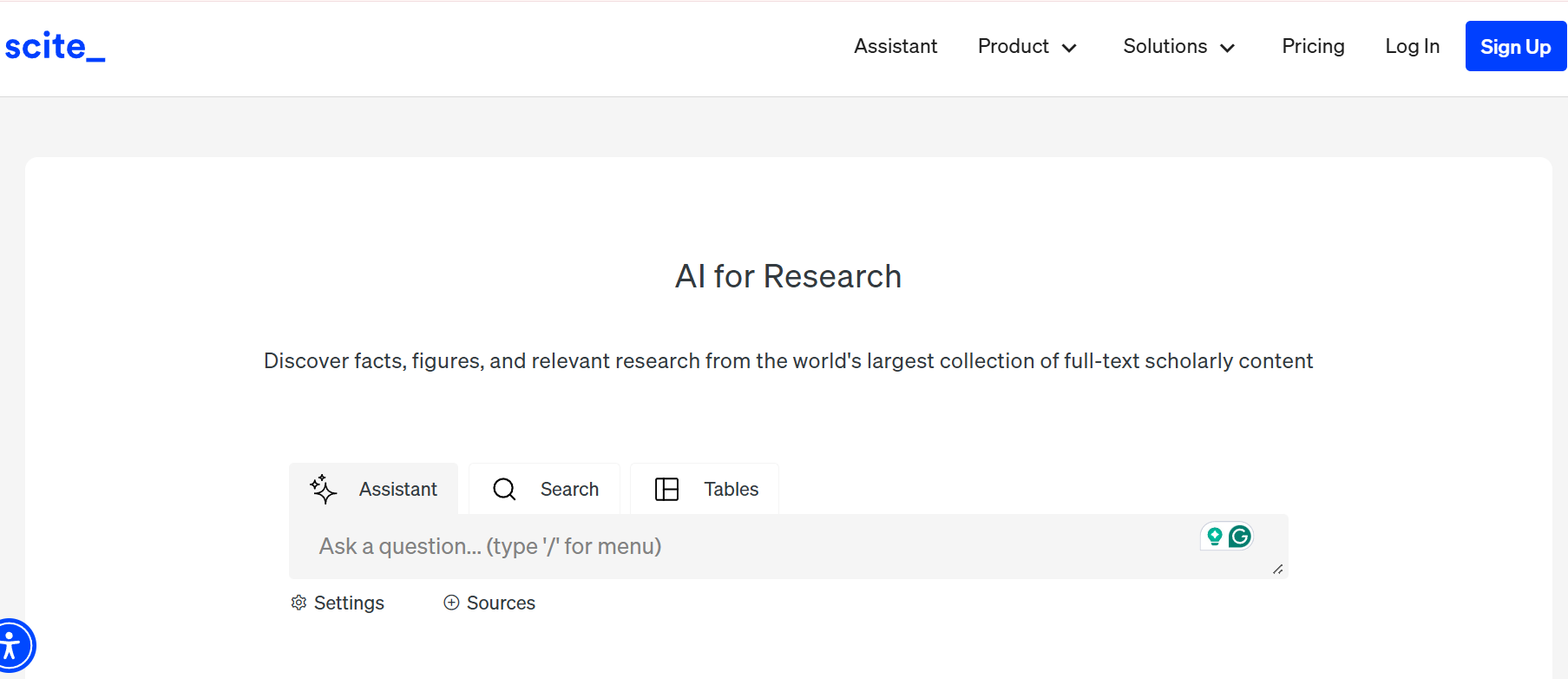Screen dimensions: 1568x679
Task: Open Assistant in the top navigation
Action: [896, 46]
